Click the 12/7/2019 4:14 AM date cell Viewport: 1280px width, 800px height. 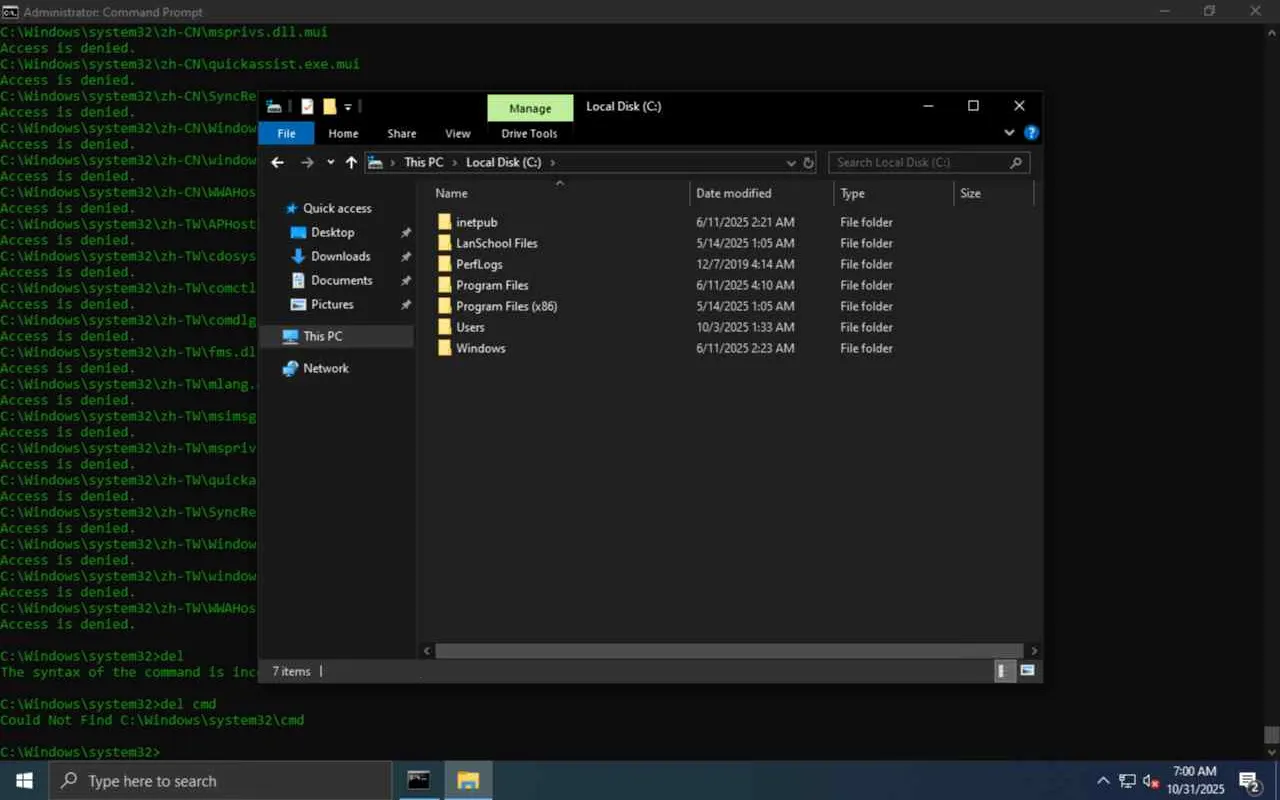pyautogui.click(x=745, y=264)
